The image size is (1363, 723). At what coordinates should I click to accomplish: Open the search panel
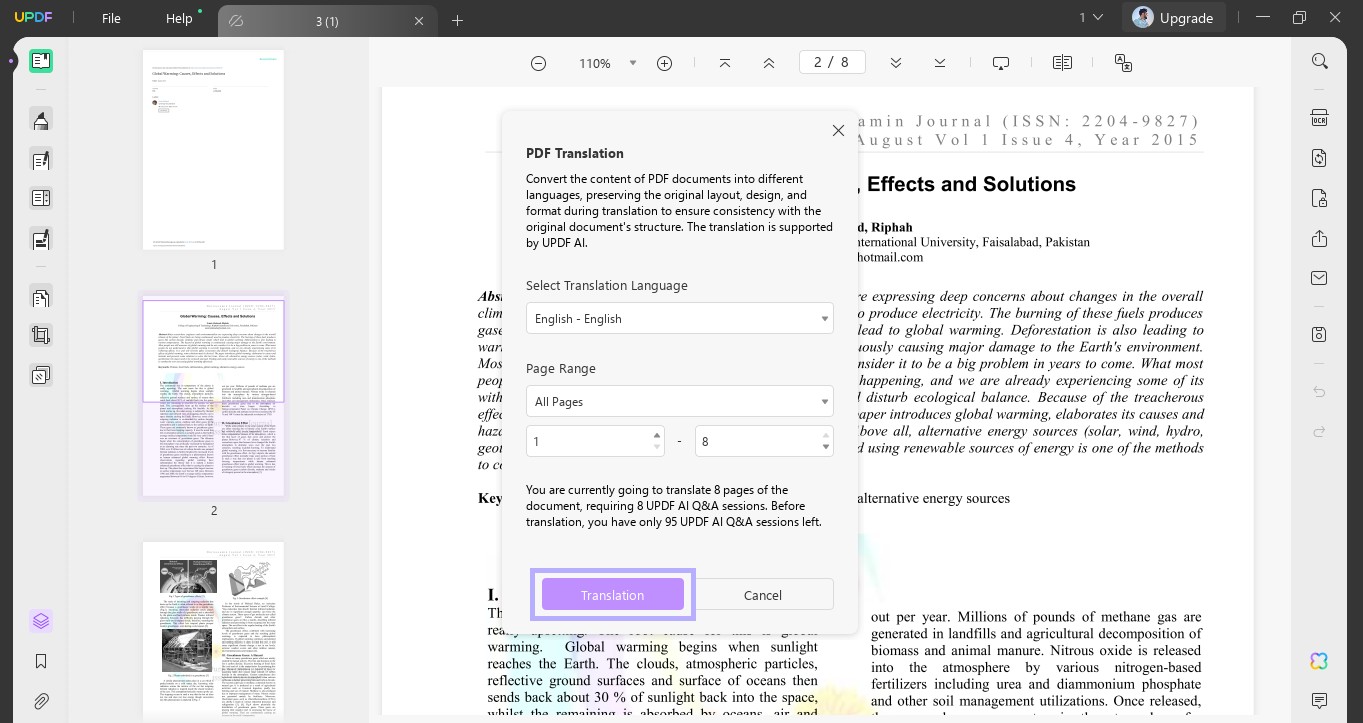tap(1320, 61)
